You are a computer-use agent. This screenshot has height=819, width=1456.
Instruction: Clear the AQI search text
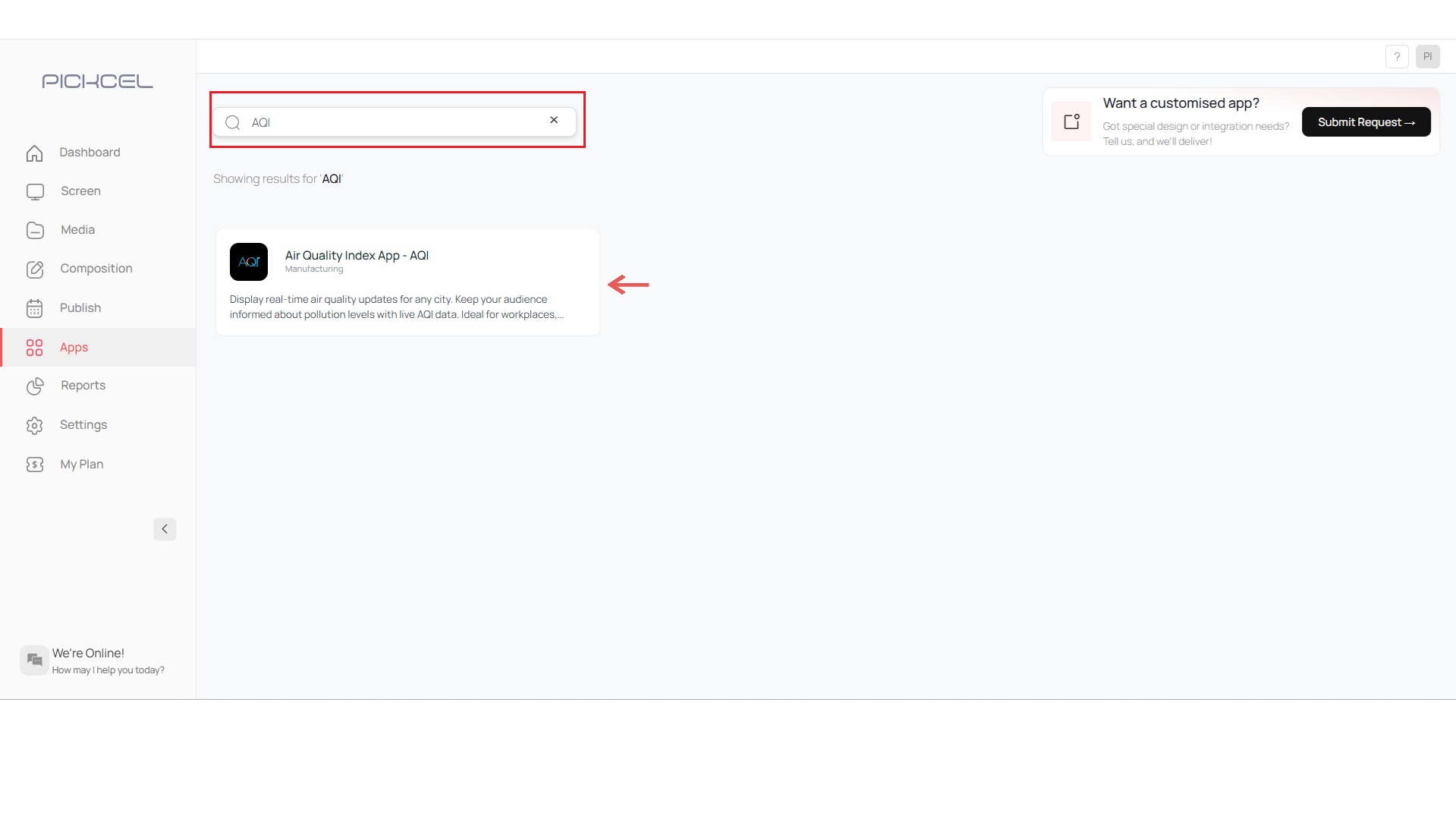(x=554, y=120)
